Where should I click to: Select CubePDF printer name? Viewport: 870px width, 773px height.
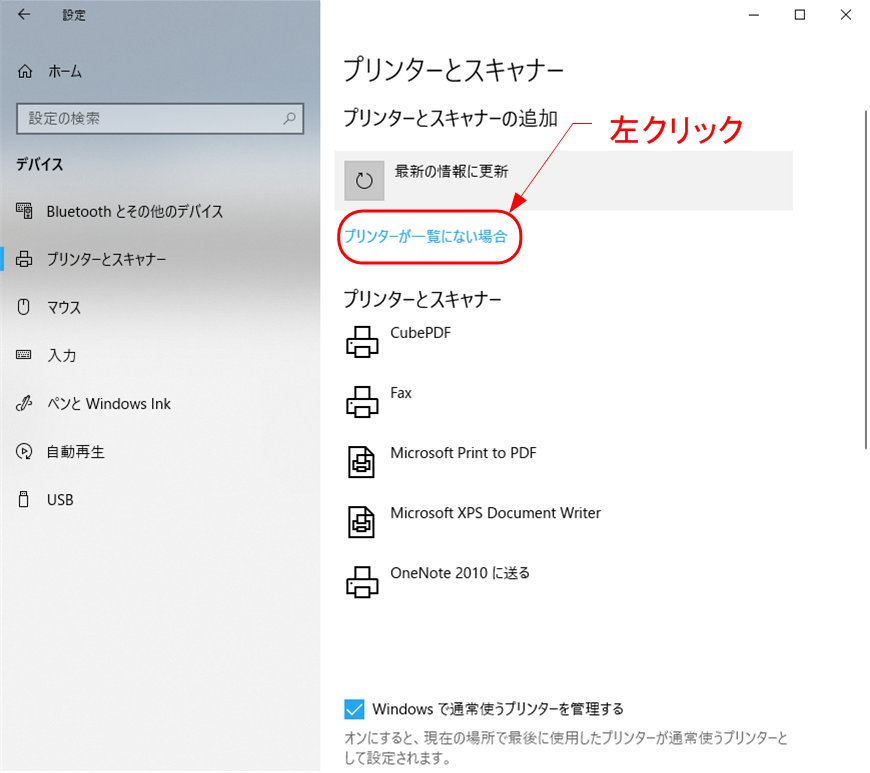pyautogui.click(x=421, y=332)
